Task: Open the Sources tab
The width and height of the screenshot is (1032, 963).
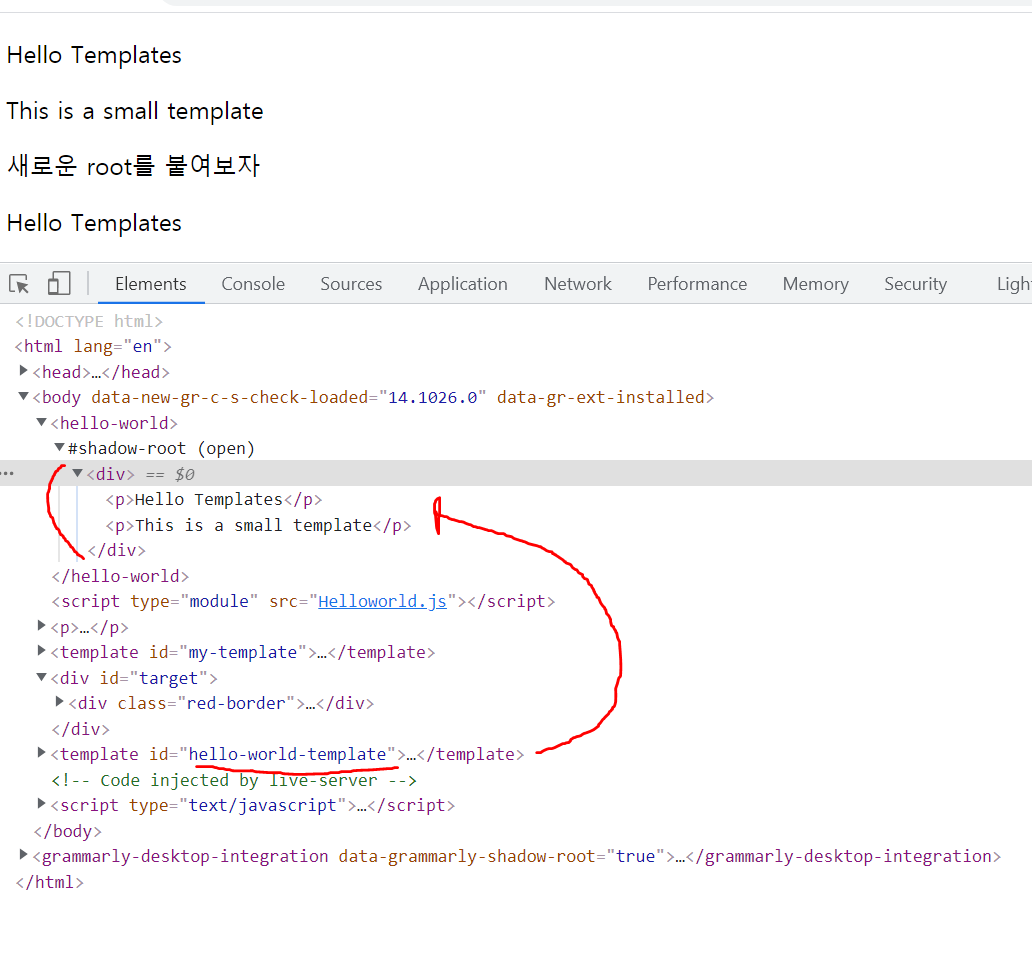Action: coord(351,284)
